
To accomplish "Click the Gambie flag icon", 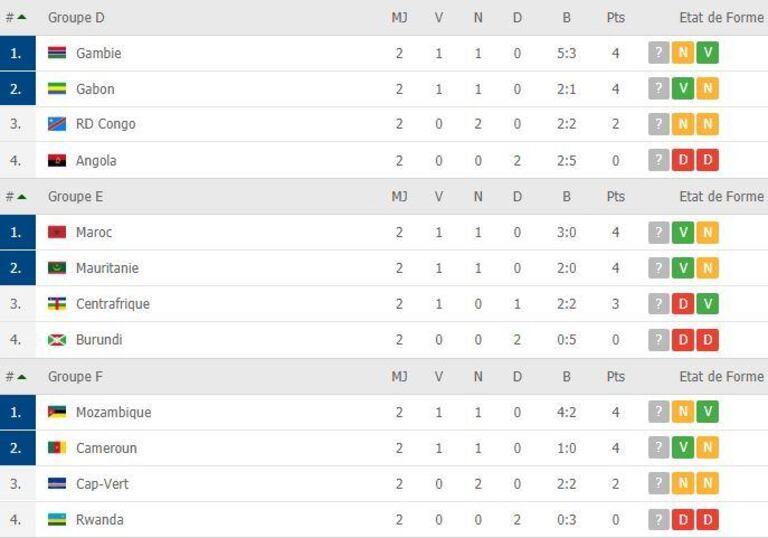I will [57, 52].
